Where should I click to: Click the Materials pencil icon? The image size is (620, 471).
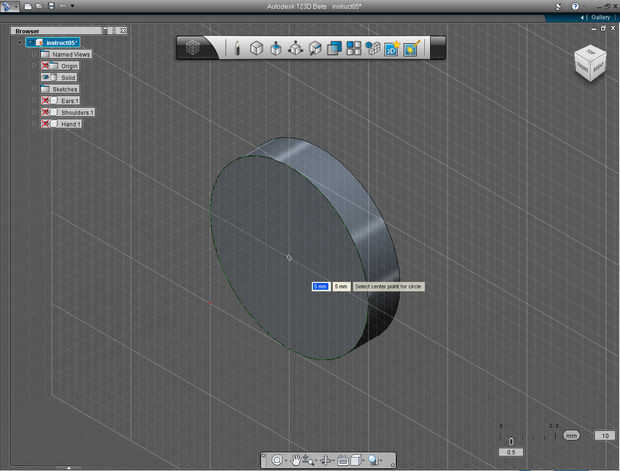click(x=412, y=48)
